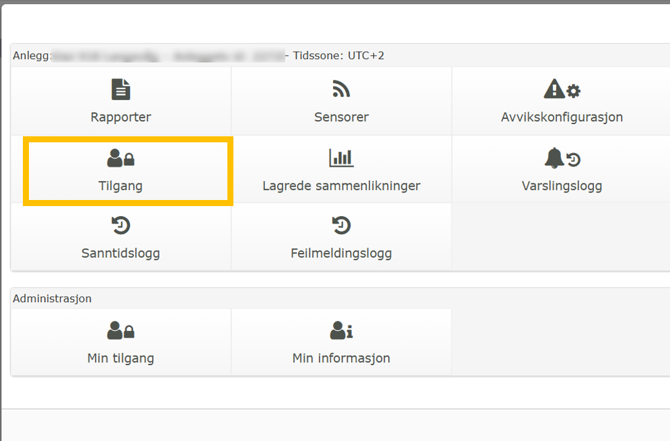View the Varslingslogg label
This screenshot has width=670, height=441.
(561, 185)
